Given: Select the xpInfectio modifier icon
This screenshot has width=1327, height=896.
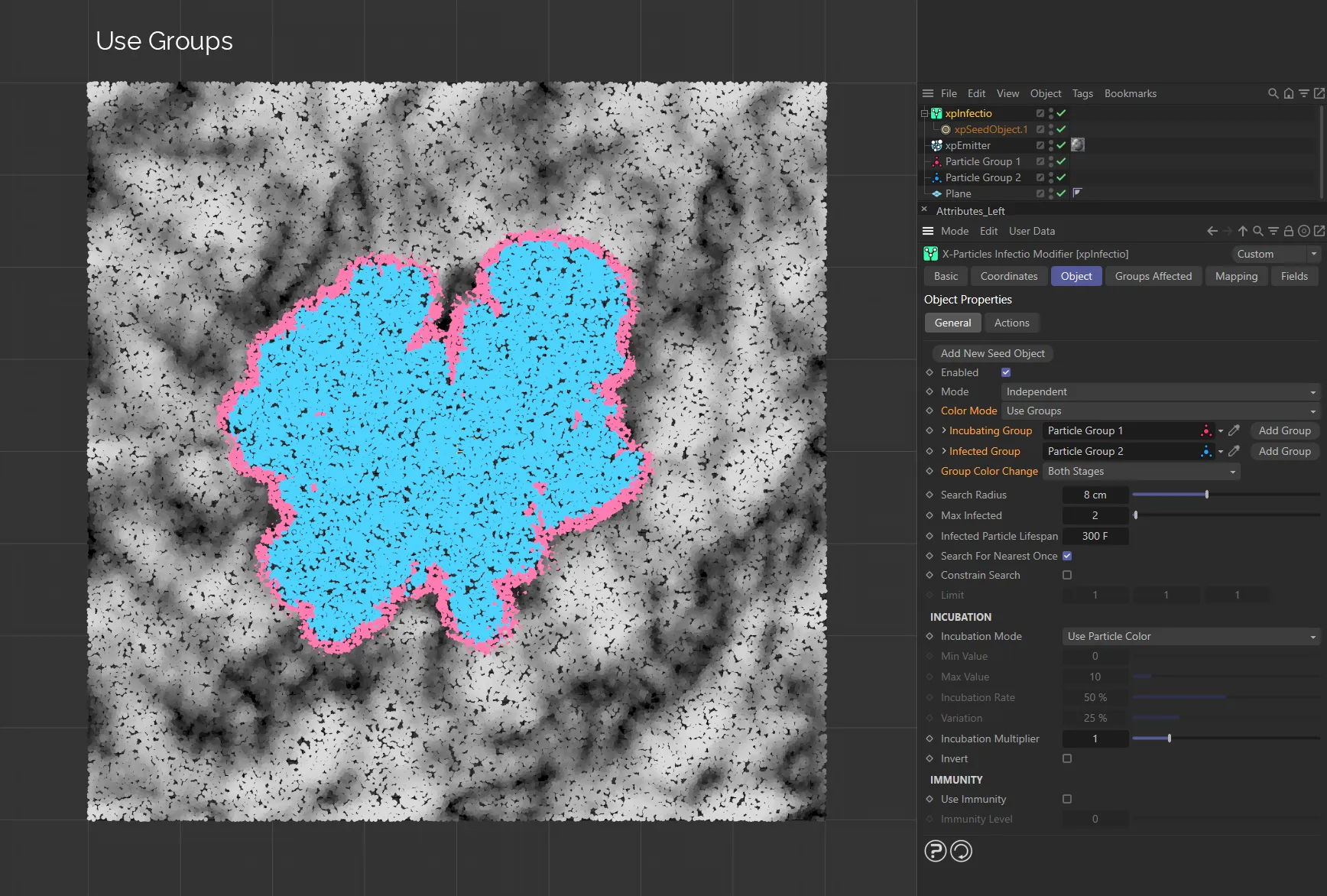Looking at the screenshot, I should pyautogui.click(x=936, y=113).
